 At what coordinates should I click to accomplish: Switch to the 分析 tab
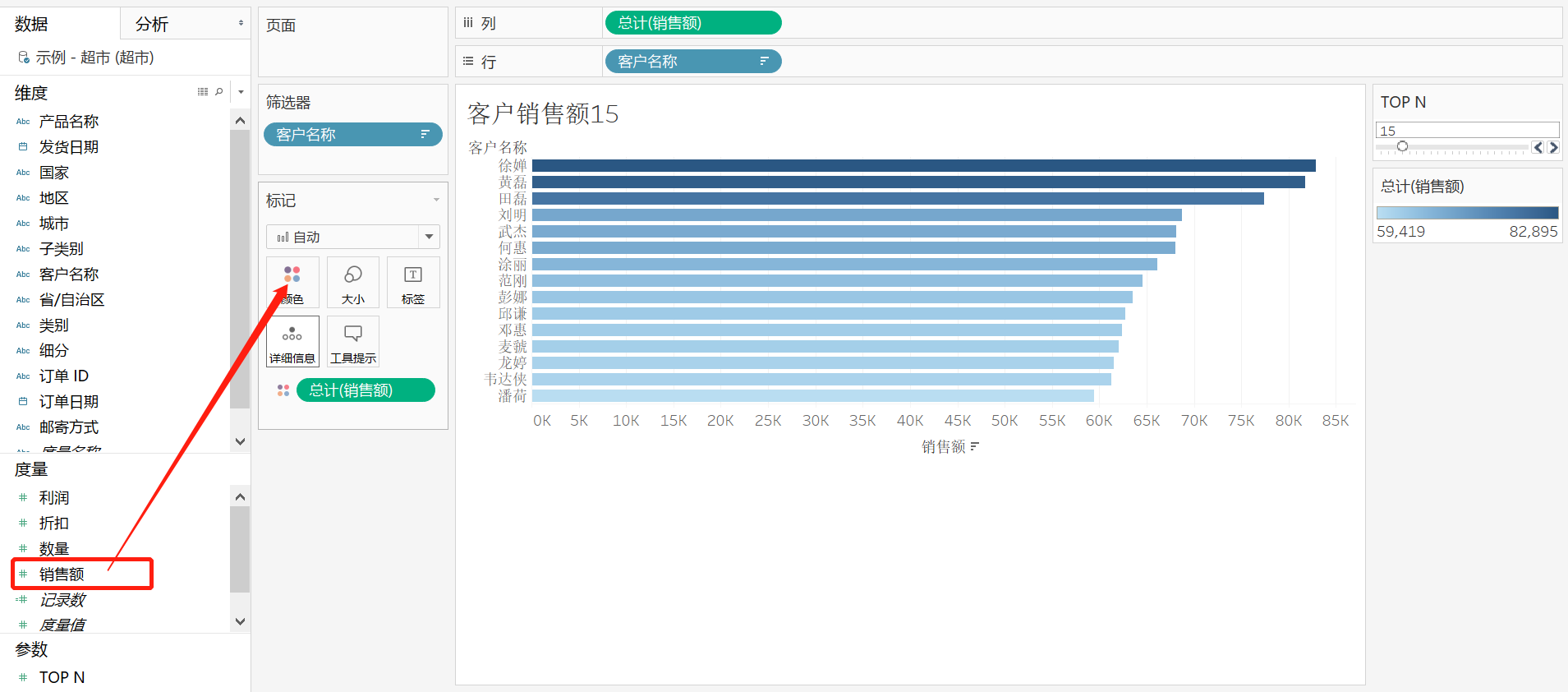point(152,24)
